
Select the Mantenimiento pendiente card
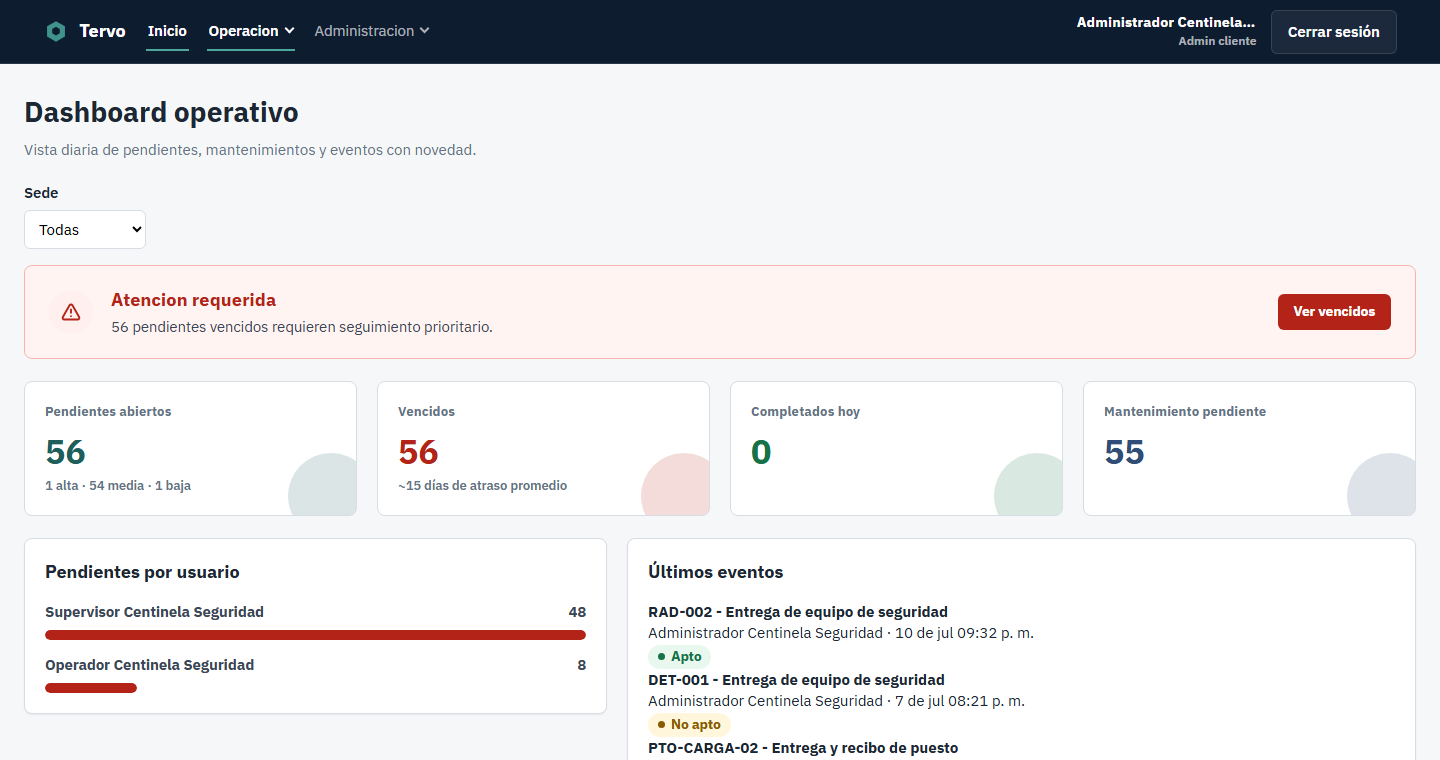click(1249, 448)
